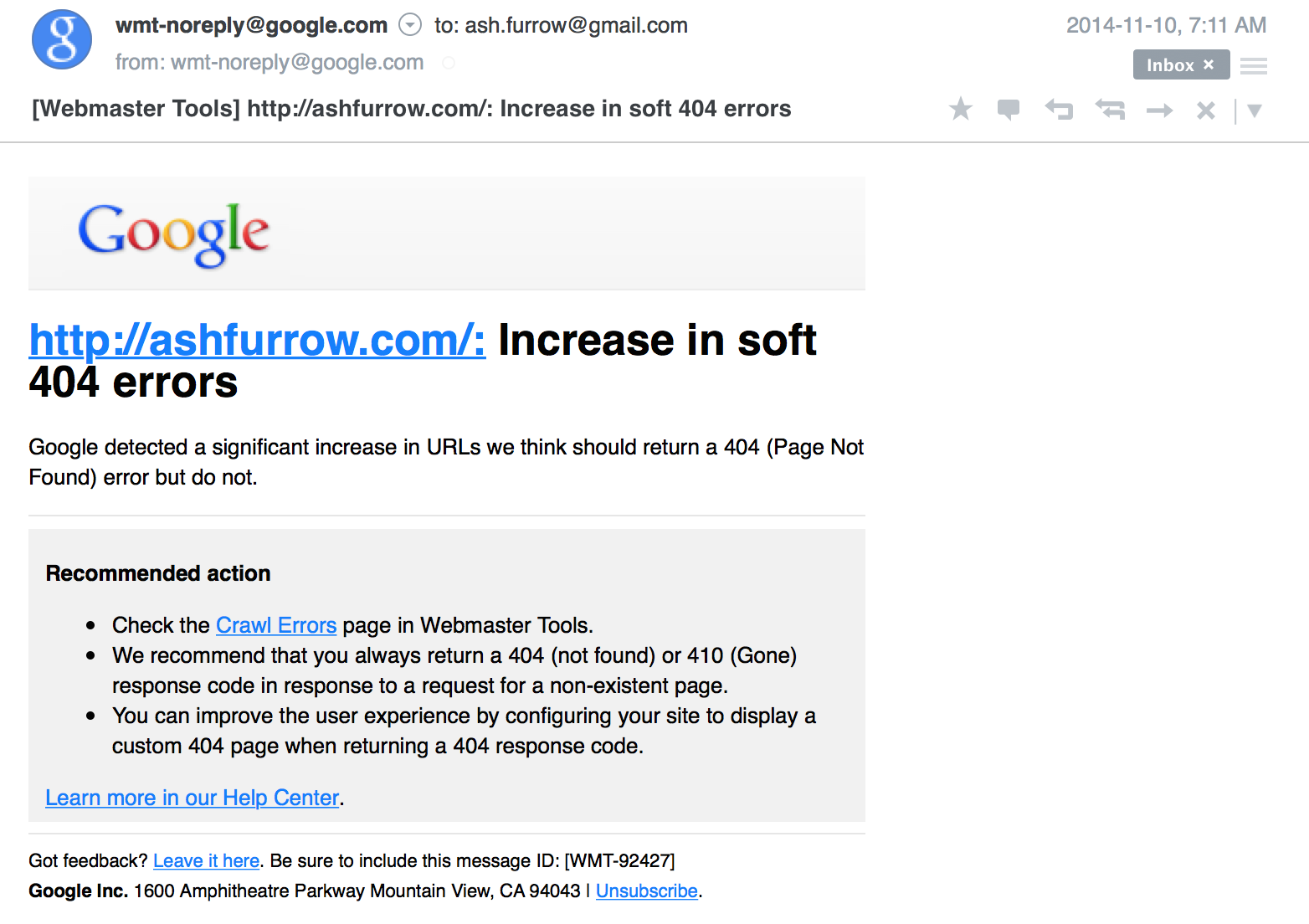Reply all to this message
The height and width of the screenshot is (924, 1309).
[x=1108, y=109]
